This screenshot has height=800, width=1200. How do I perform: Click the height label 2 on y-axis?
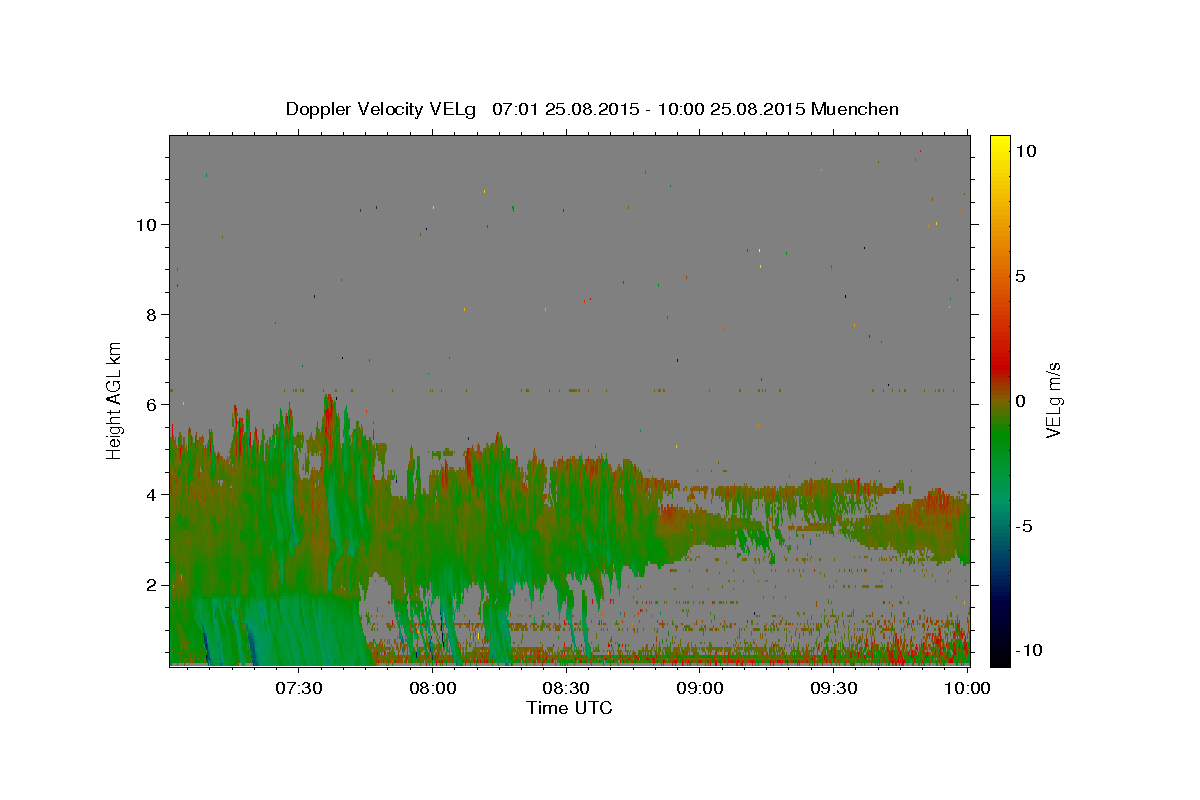151,585
